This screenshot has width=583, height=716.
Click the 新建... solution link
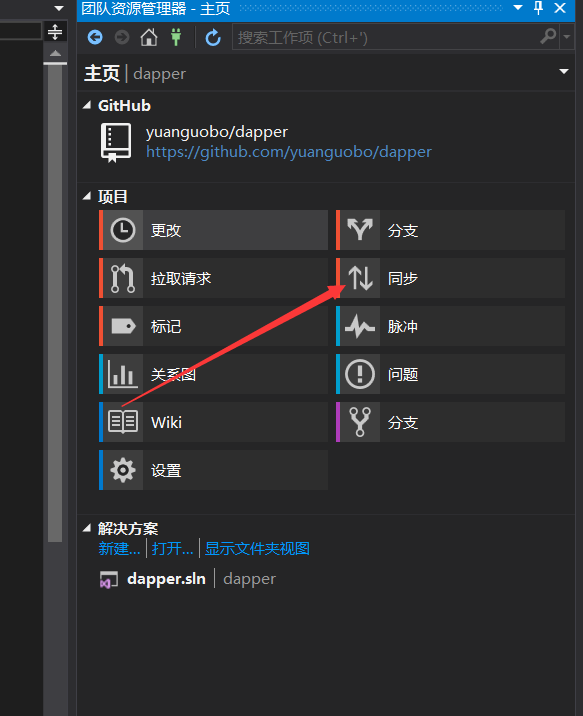point(120,548)
